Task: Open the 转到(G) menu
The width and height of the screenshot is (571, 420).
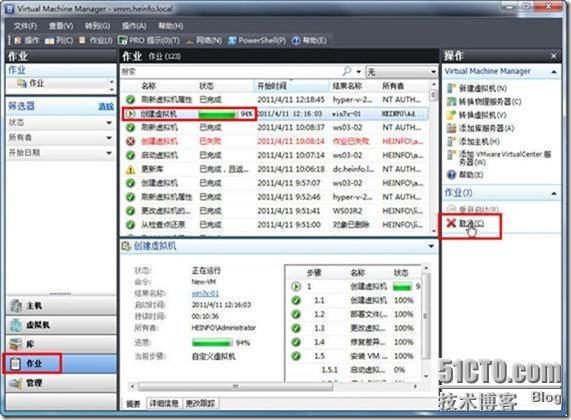Action: pos(97,26)
